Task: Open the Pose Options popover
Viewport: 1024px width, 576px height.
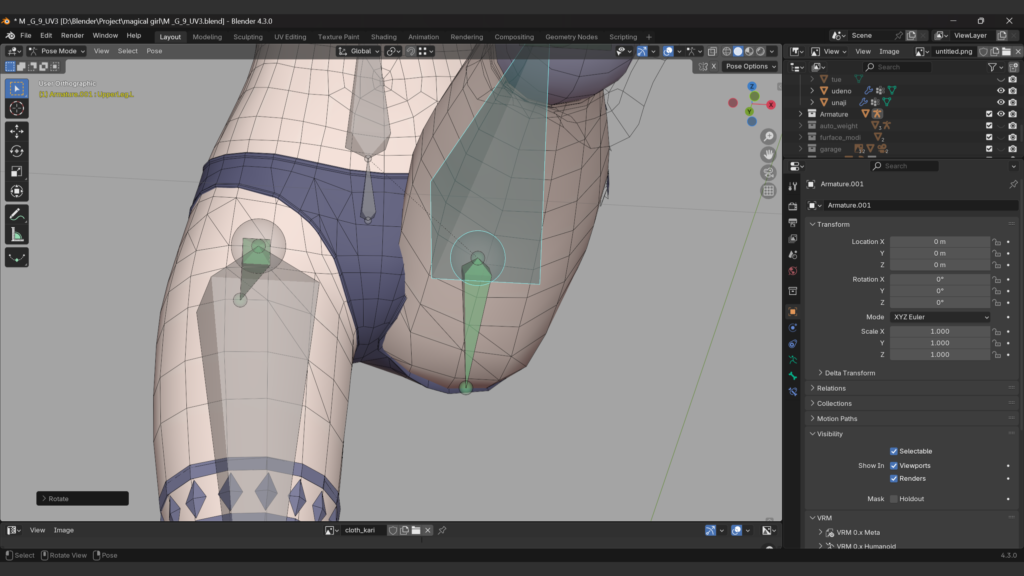Action: point(750,66)
